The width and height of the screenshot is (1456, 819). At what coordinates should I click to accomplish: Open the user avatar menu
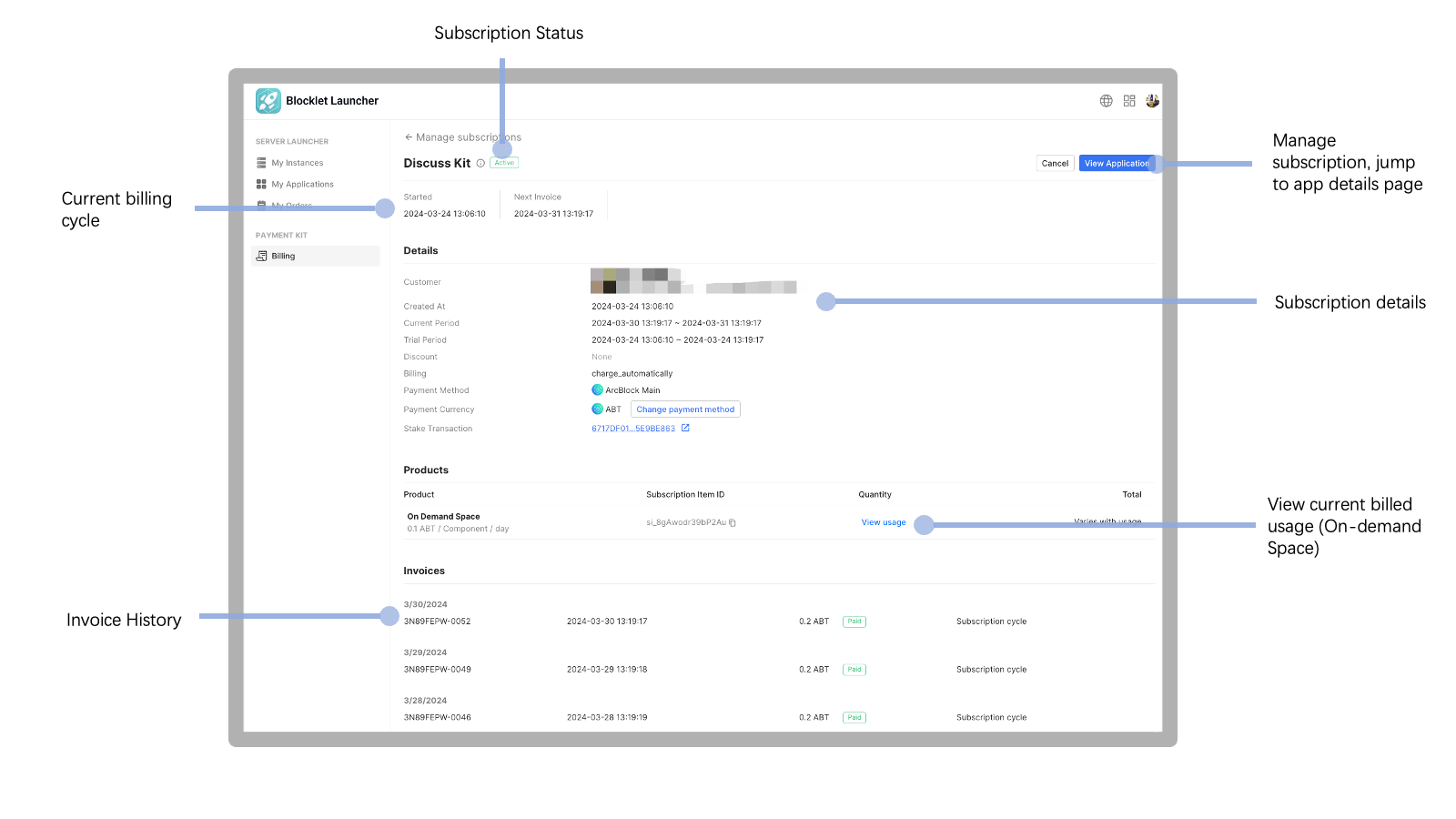click(x=1152, y=101)
